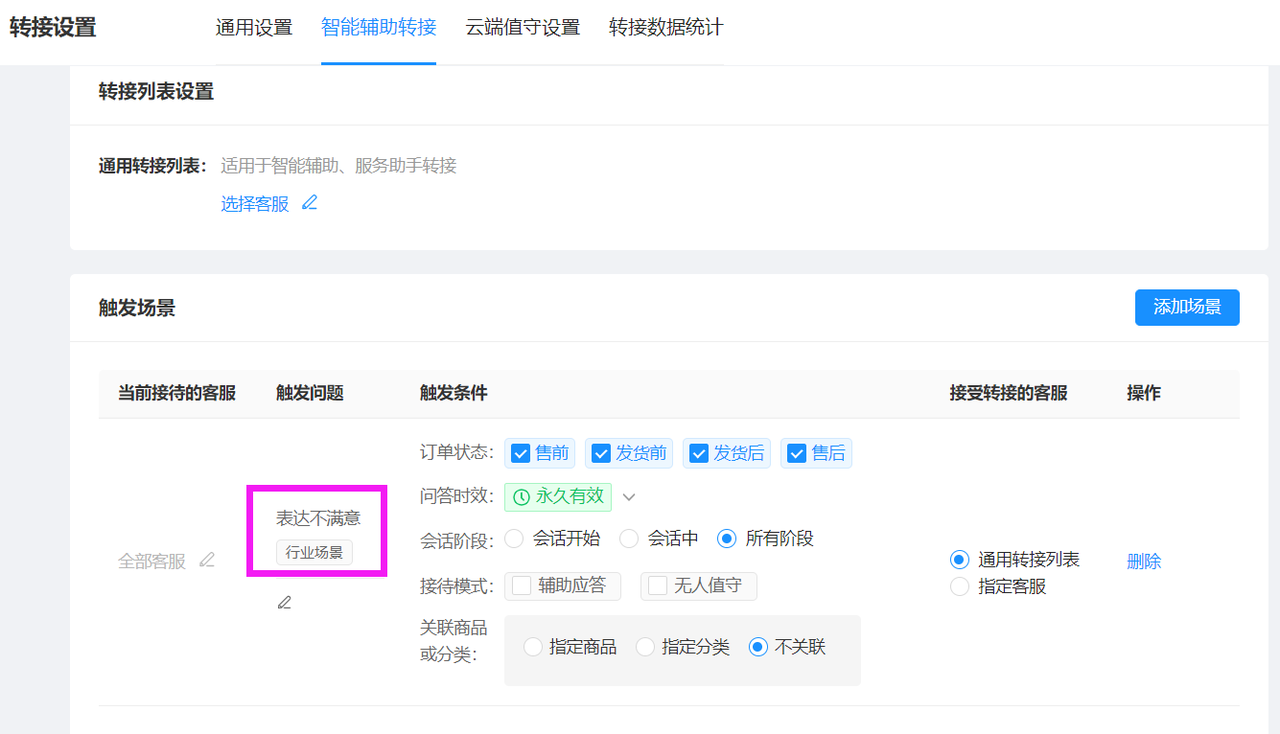Select the 会话中 radio option
The height and width of the screenshot is (734, 1280).
[629, 539]
